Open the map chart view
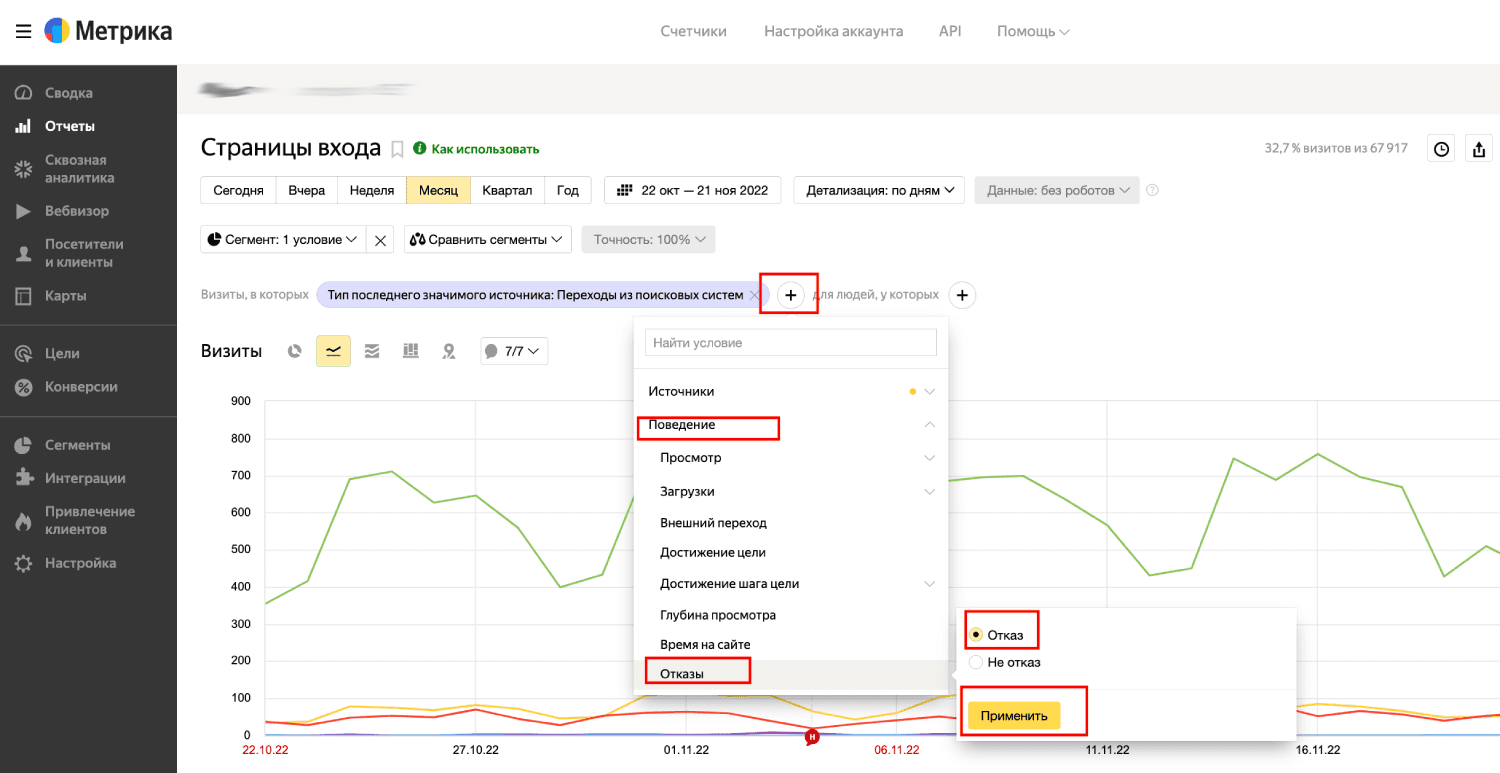Image resolution: width=1500 pixels, height=773 pixels. (x=449, y=351)
